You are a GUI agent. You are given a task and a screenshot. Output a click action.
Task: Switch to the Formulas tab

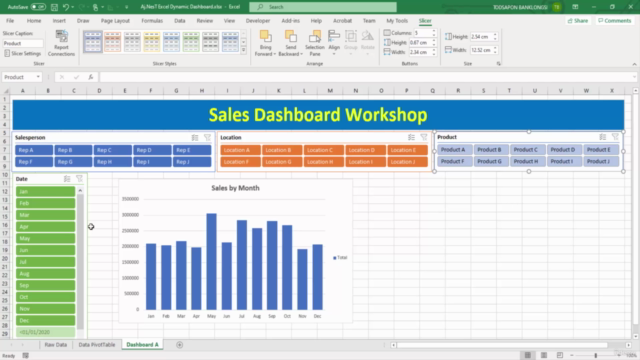pyautogui.click(x=152, y=21)
